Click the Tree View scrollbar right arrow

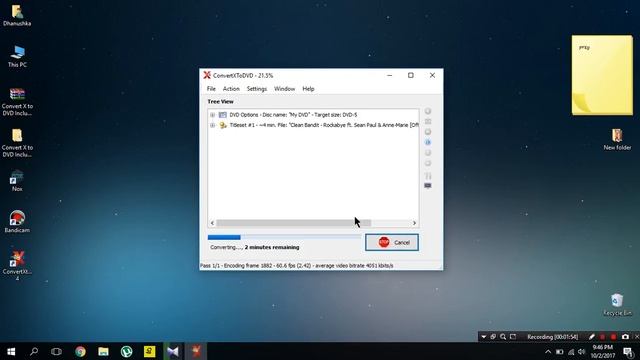pos(414,223)
